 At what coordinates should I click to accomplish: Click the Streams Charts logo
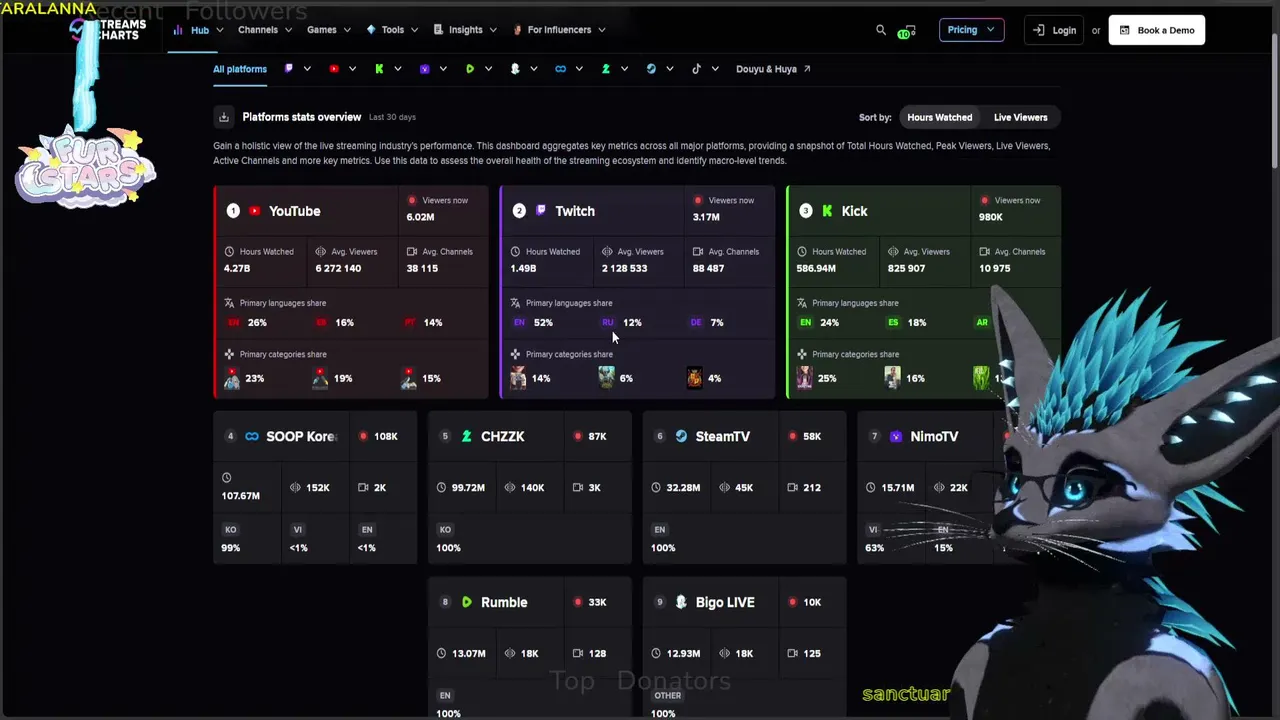tap(108, 30)
